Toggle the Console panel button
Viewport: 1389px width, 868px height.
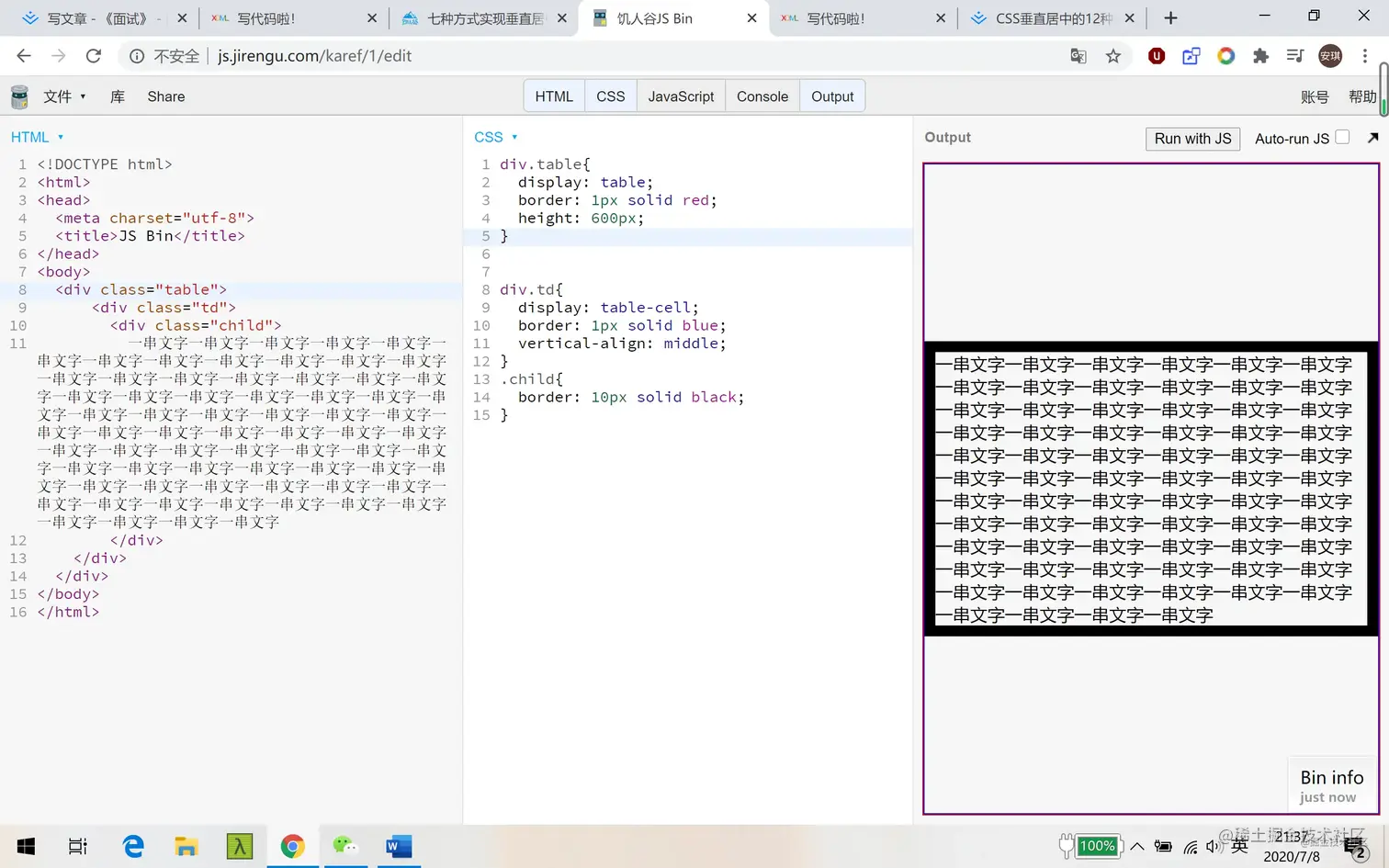[762, 96]
